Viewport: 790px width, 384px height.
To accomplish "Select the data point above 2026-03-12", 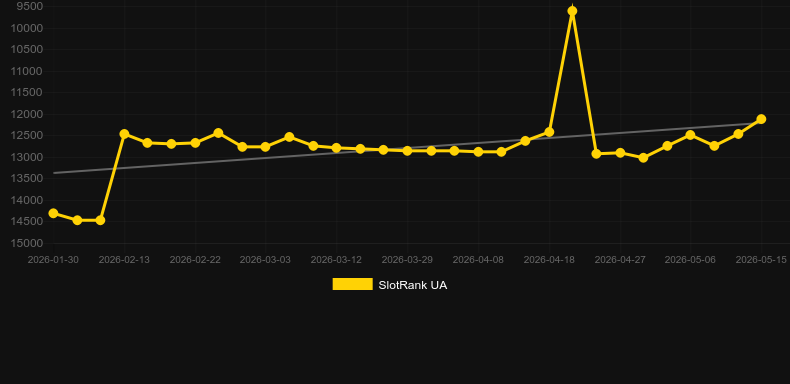I will pyautogui.click(x=337, y=148).
